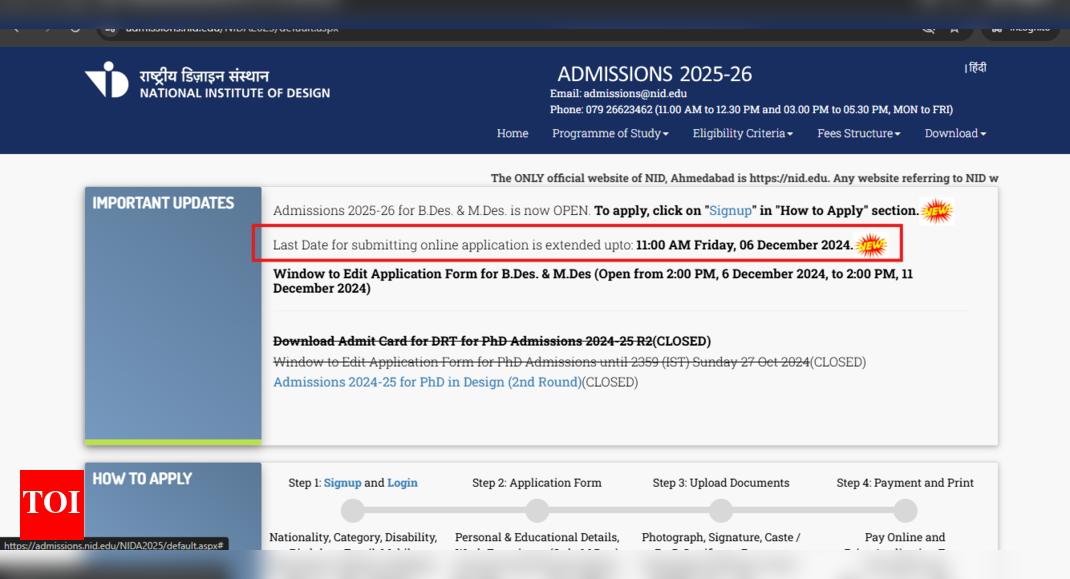Click the admissions@nid.edu email text

click(635, 94)
